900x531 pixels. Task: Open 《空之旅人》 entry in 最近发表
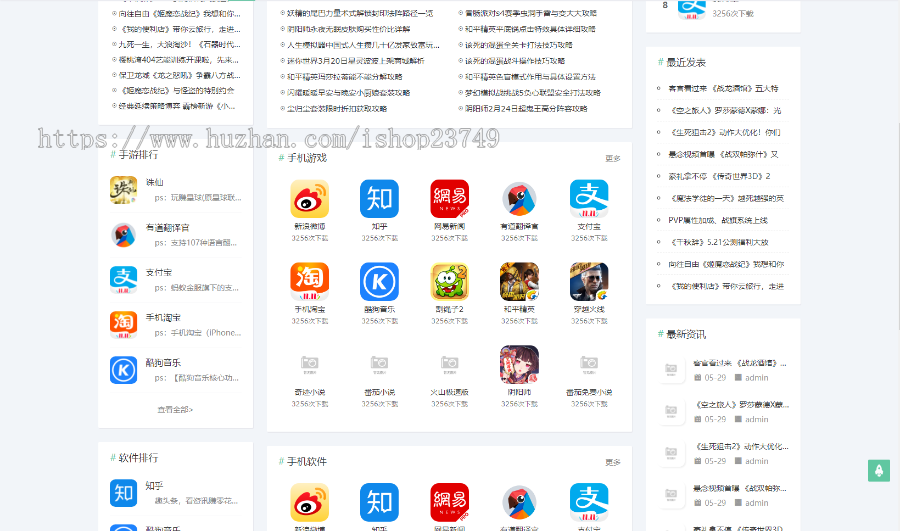coord(726,111)
